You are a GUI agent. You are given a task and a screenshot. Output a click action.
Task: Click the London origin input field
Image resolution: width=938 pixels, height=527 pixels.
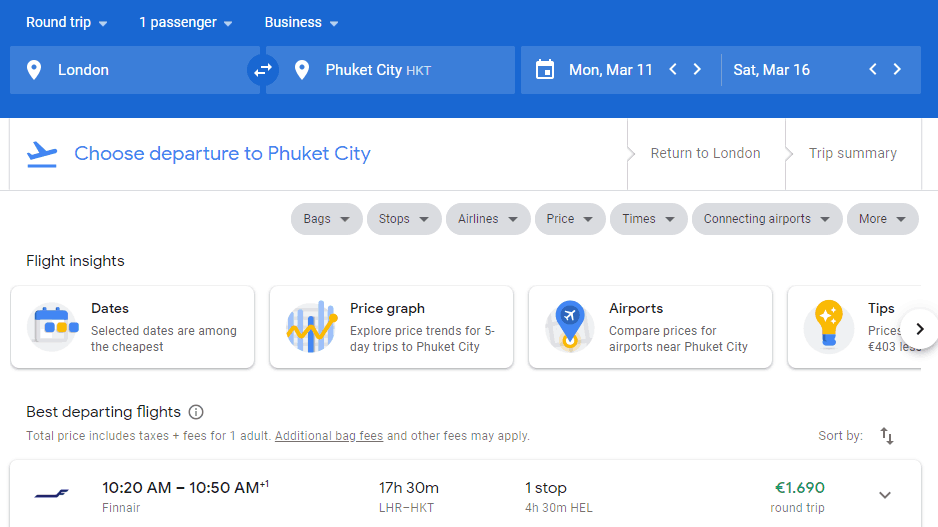[135, 70]
